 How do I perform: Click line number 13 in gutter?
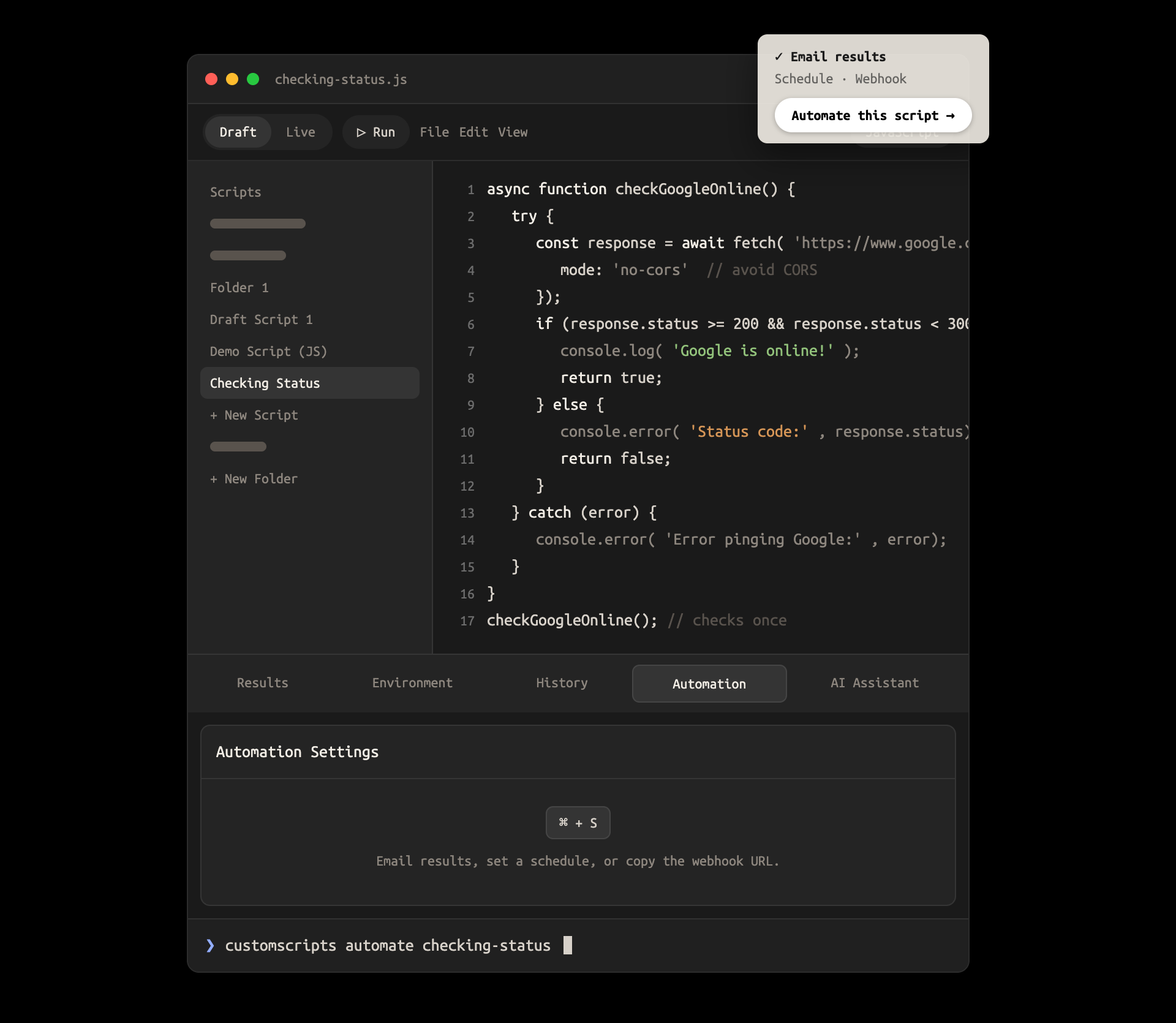coord(467,513)
